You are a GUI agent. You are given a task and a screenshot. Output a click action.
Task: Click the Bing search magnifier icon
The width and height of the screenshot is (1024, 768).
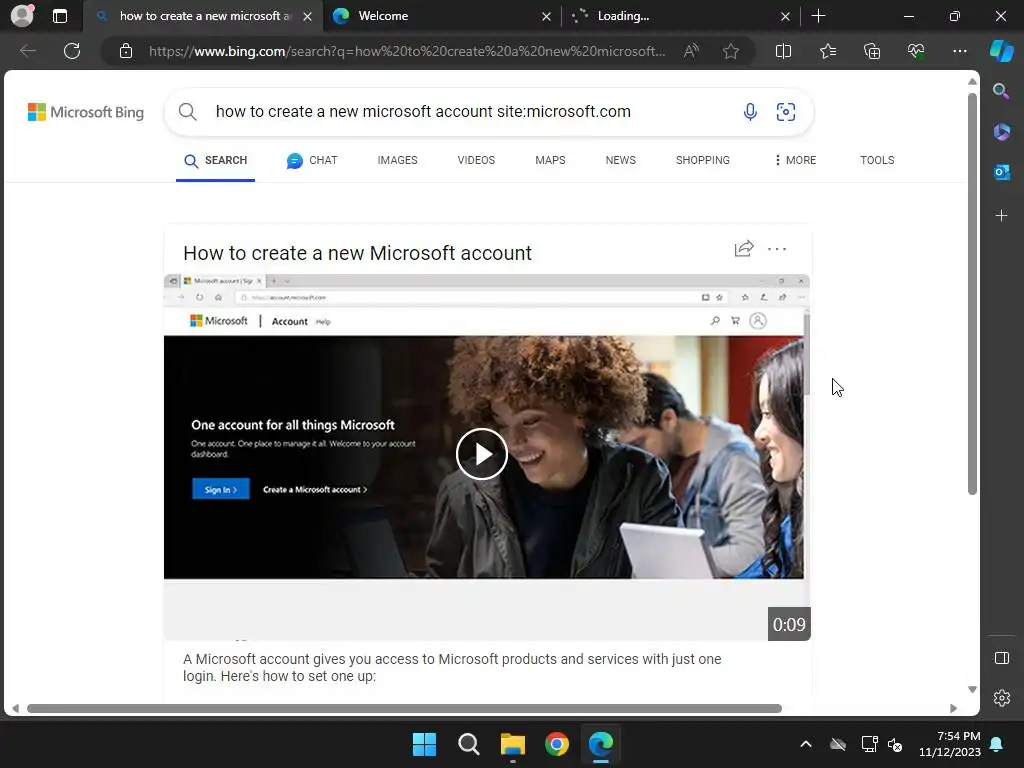point(187,112)
